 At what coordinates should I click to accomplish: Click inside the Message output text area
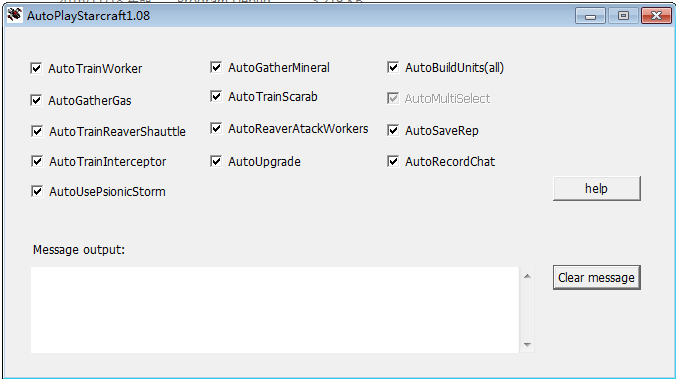pyautogui.click(x=275, y=310)
